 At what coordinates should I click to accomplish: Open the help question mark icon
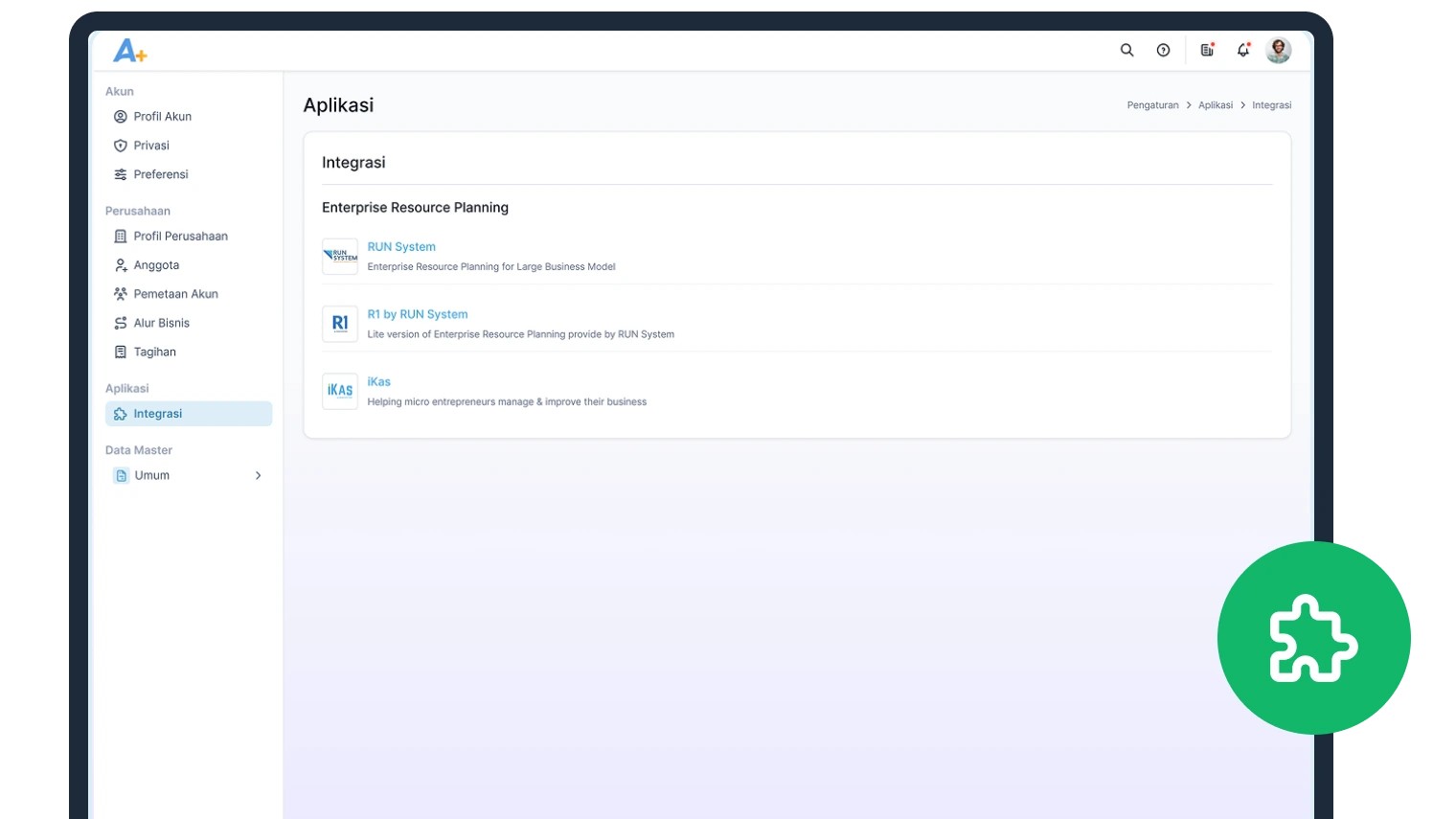pos(1163,50)
